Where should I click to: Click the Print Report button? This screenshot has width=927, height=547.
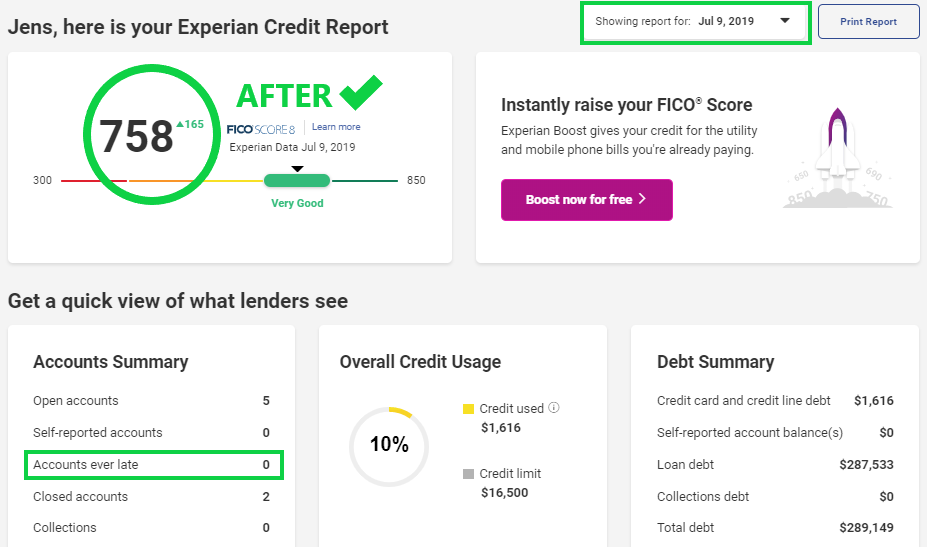click(x=868, y=22)
